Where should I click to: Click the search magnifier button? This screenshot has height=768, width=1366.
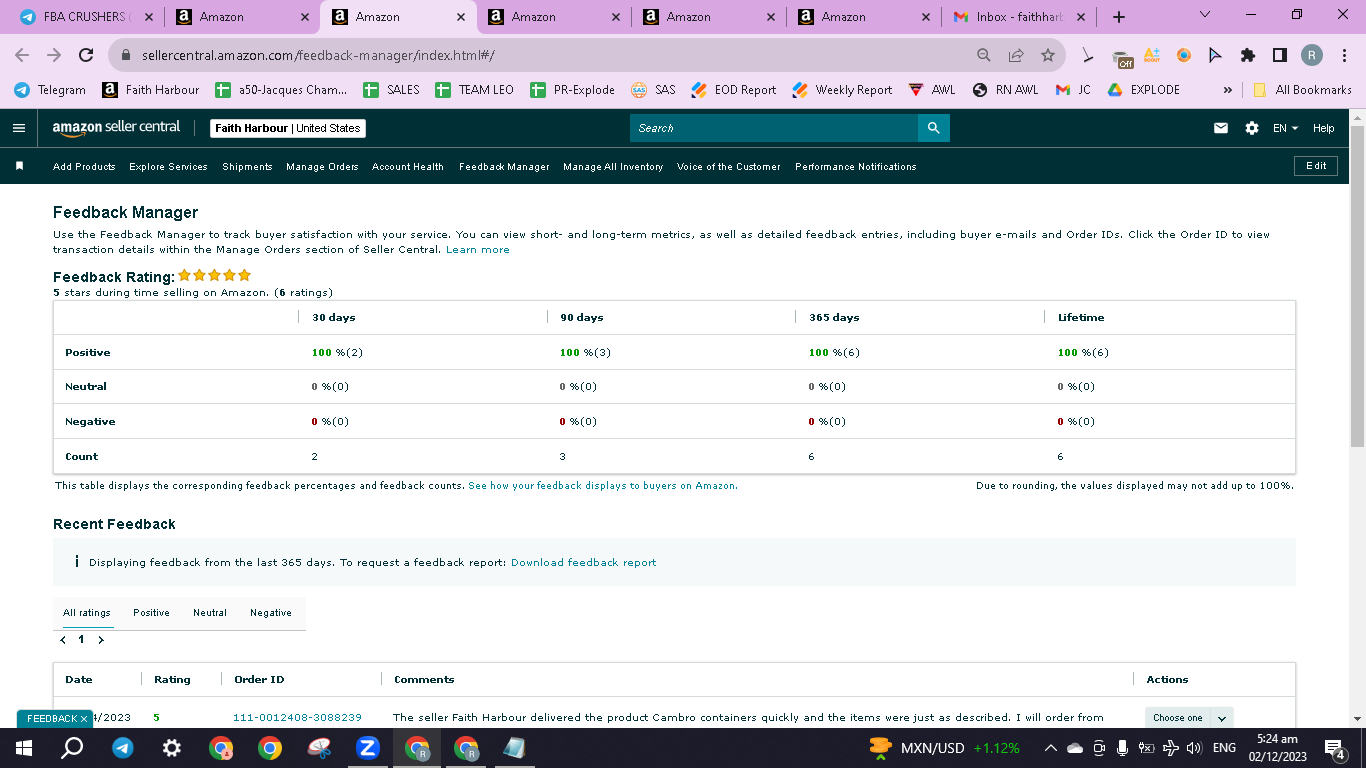933,128
